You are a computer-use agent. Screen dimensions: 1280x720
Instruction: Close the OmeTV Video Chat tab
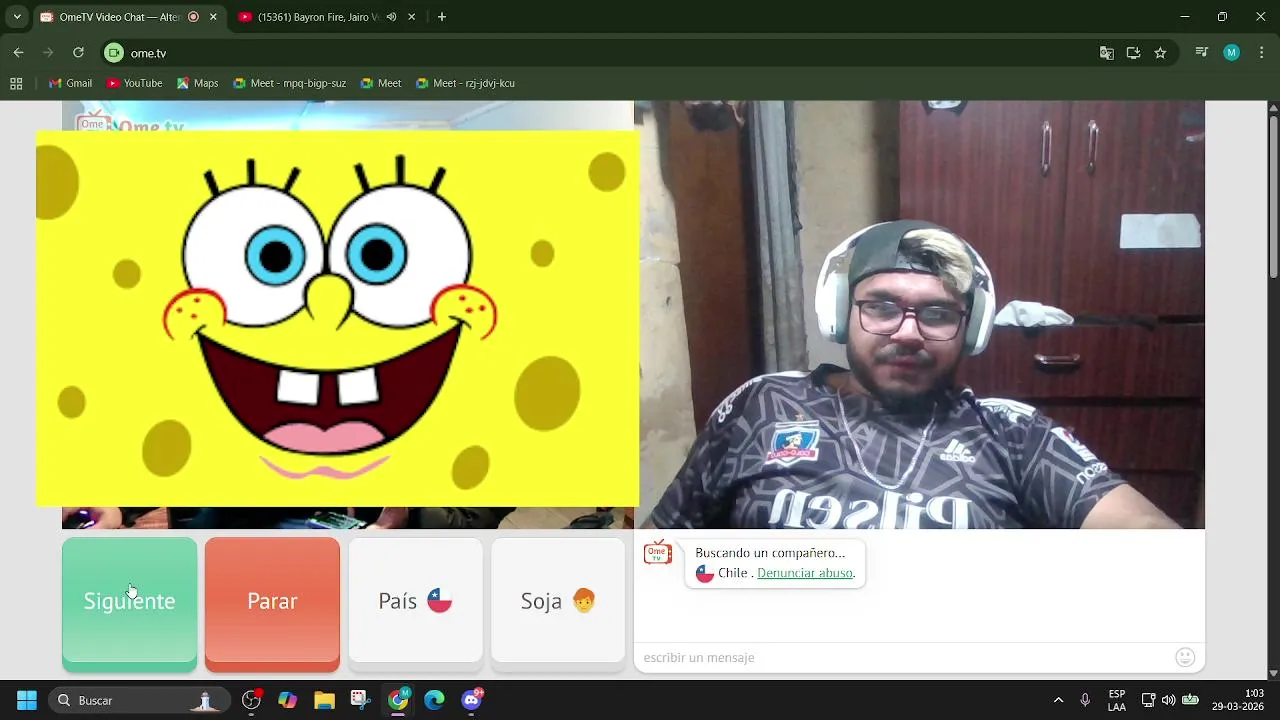[213, 17]
